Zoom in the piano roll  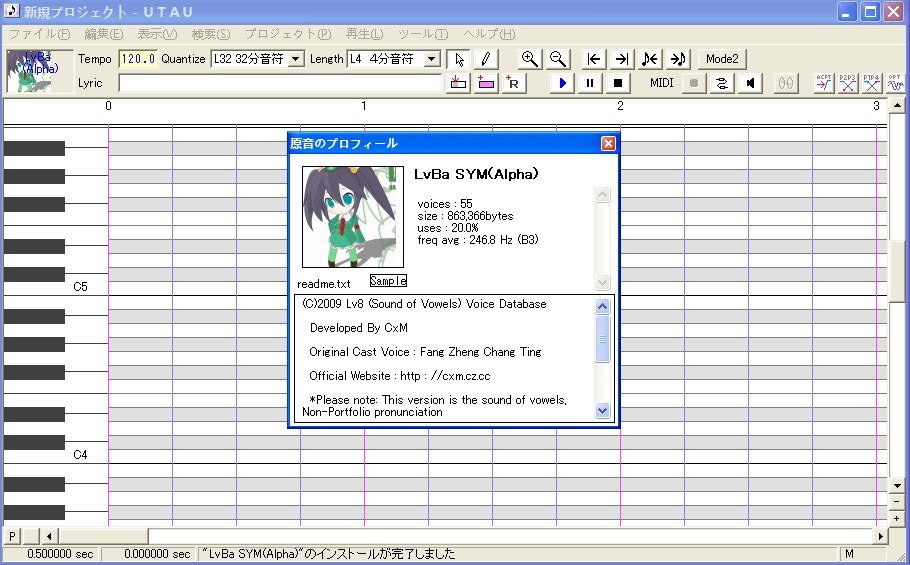(x=529, y=59)
